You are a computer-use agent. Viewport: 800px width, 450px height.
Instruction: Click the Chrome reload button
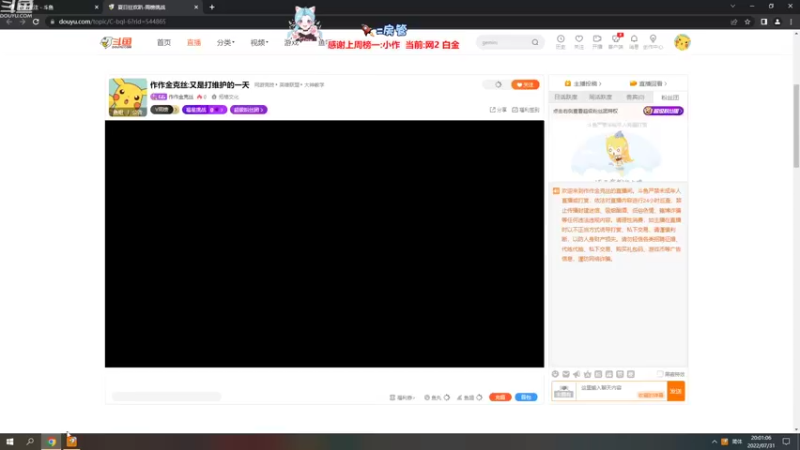[x=36, y=21]
